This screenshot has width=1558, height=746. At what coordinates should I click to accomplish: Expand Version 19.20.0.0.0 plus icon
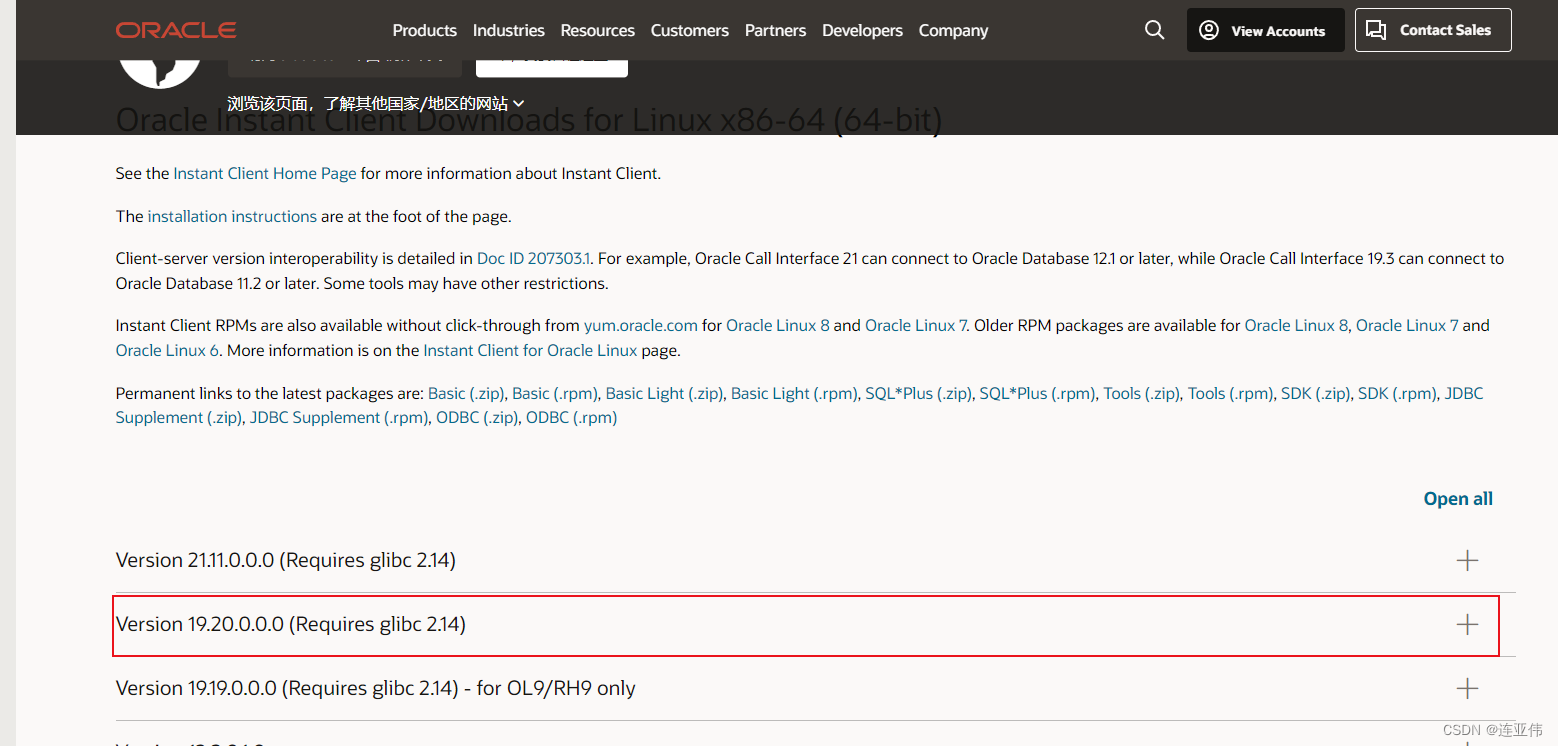1467,624
